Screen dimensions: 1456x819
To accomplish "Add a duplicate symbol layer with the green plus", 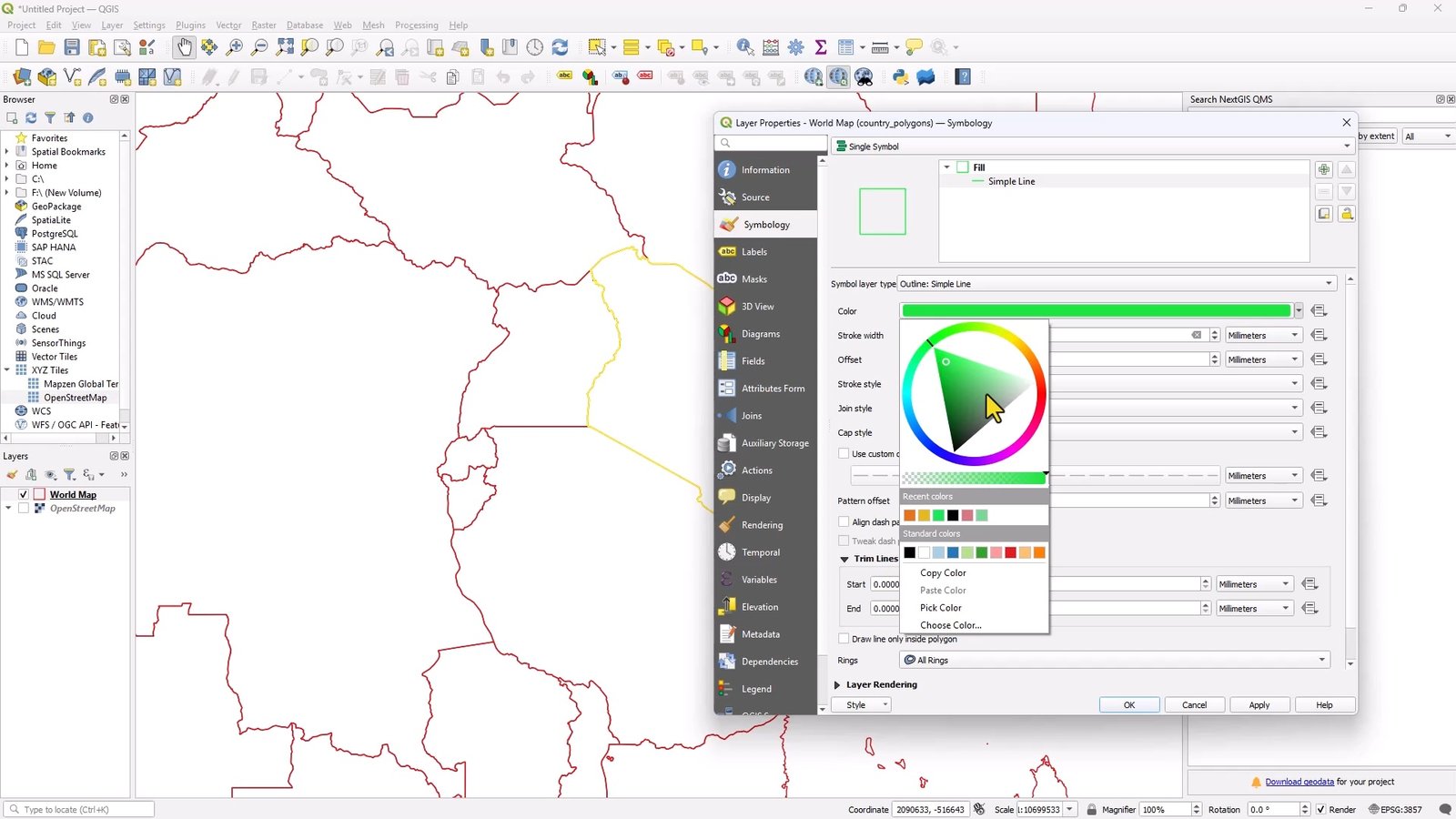I will pyautogui.click(x=1323, y=169).
